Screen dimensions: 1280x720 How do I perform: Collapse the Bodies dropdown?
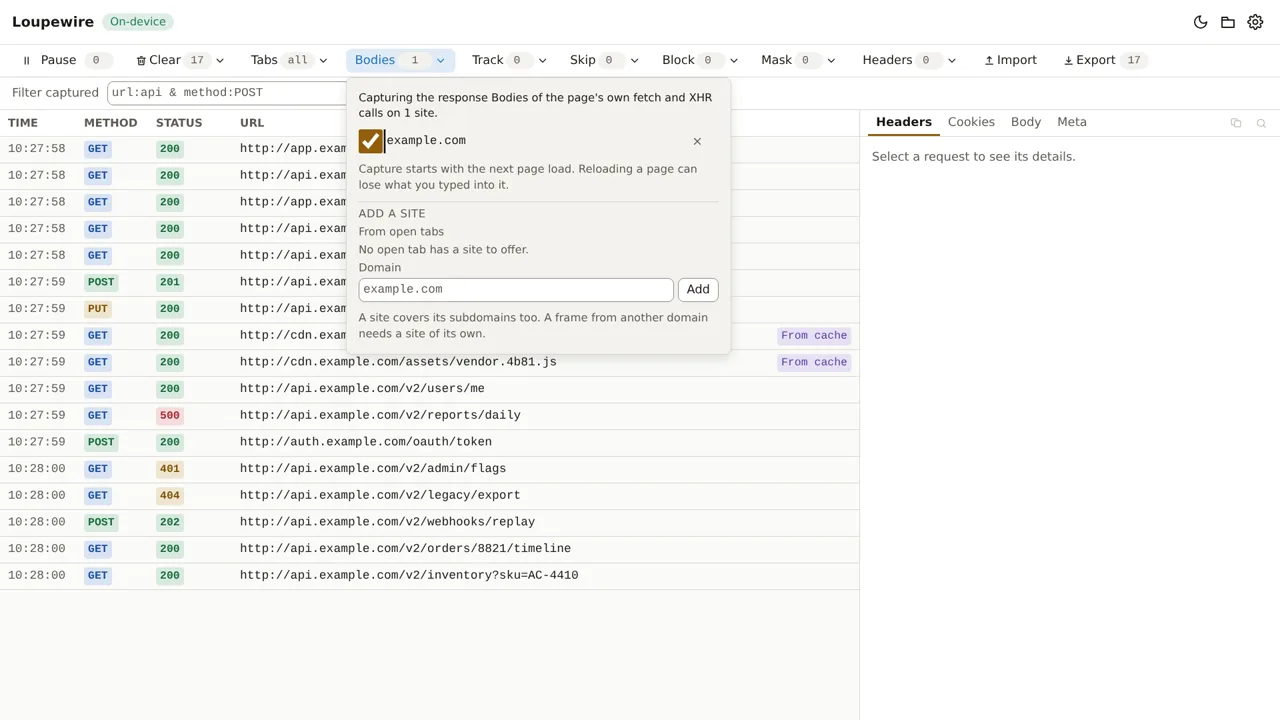click(400, 60)
